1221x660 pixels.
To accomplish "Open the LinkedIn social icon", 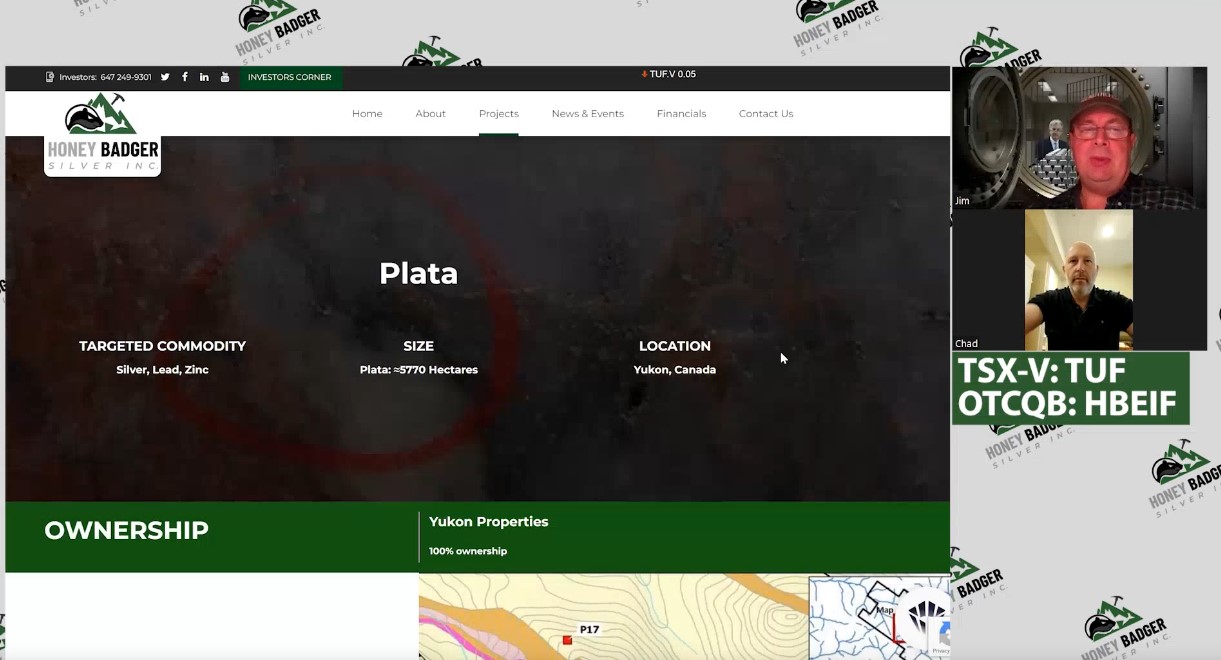I will click(x=204, y=77).
